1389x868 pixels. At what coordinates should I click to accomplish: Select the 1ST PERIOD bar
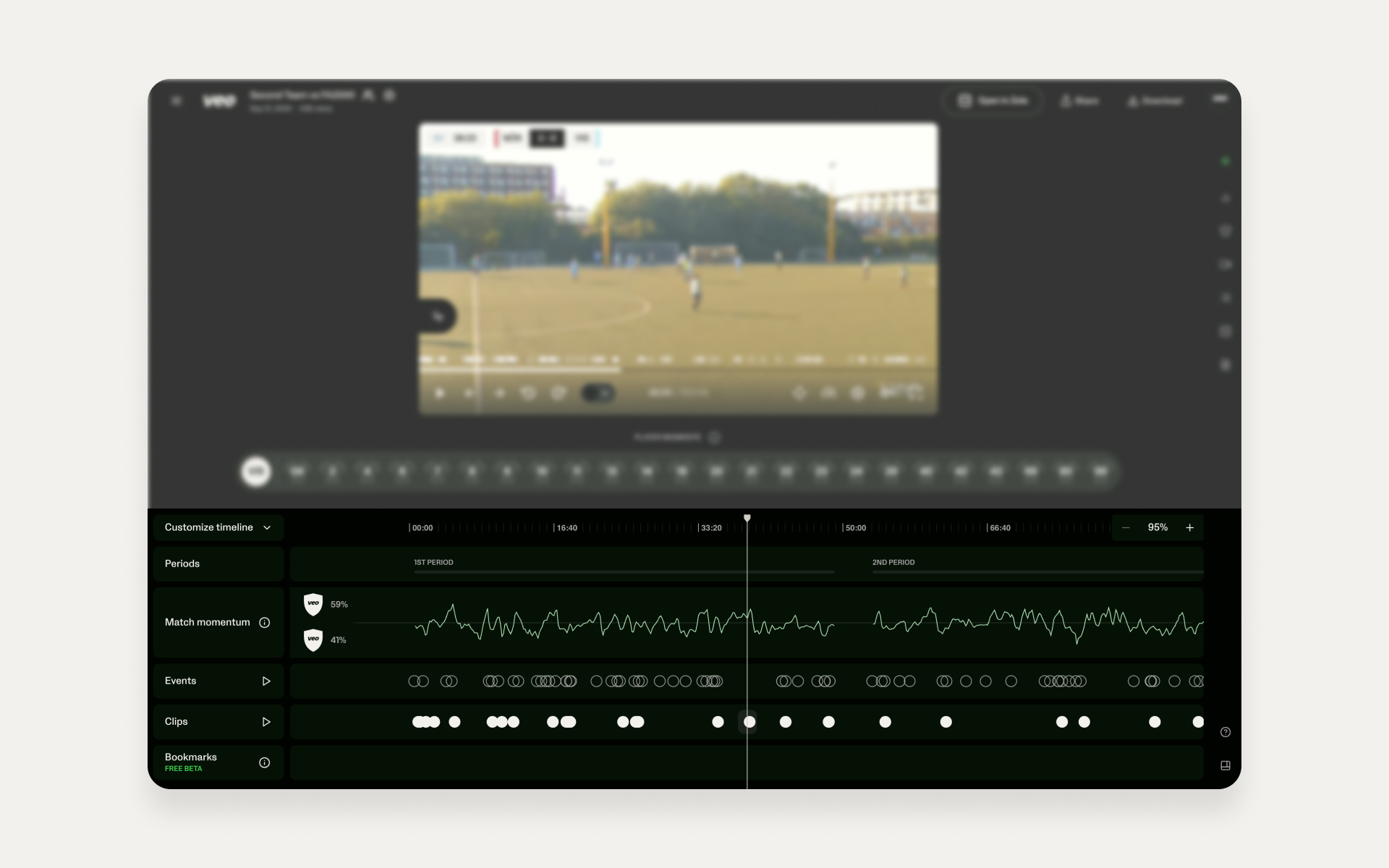(x=624, y=571)
